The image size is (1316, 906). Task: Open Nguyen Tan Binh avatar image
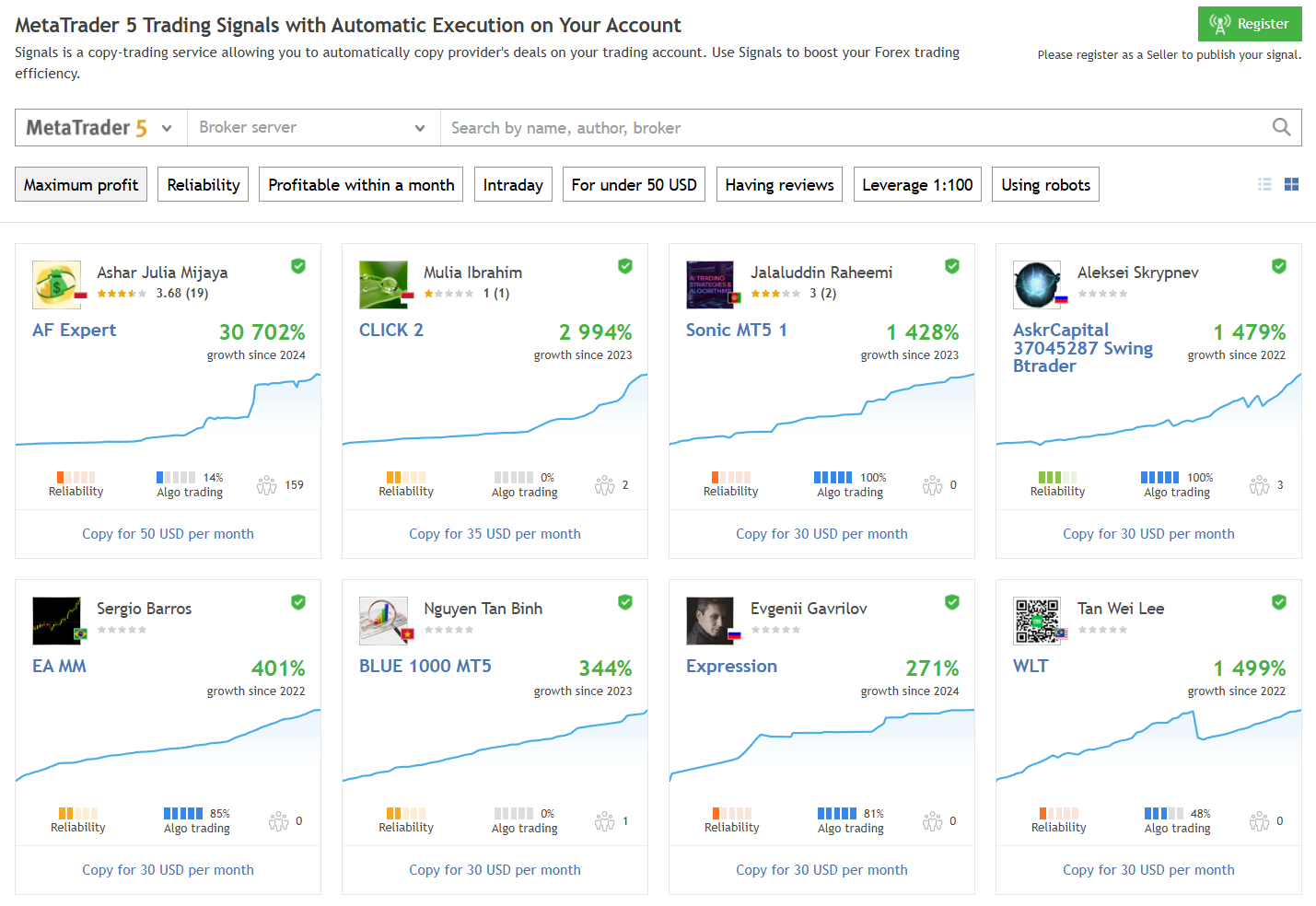click(x=383, y=621)
